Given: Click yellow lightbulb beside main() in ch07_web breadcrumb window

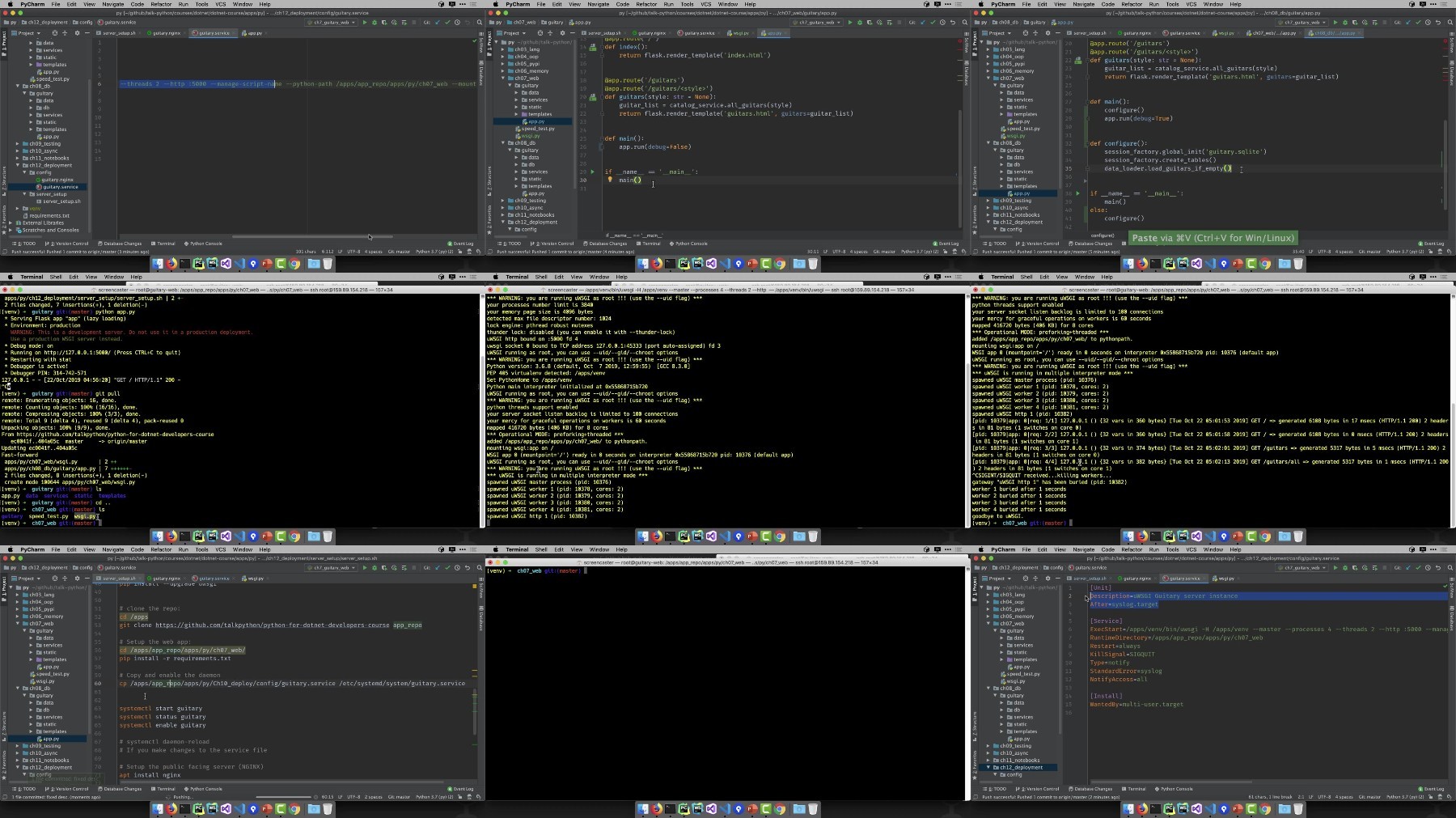Looking at the screenshot, I should click(x=610, y=179).
